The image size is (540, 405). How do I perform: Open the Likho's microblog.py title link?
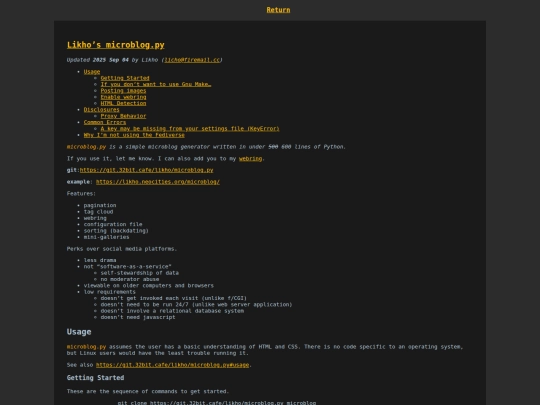[116, 45]
